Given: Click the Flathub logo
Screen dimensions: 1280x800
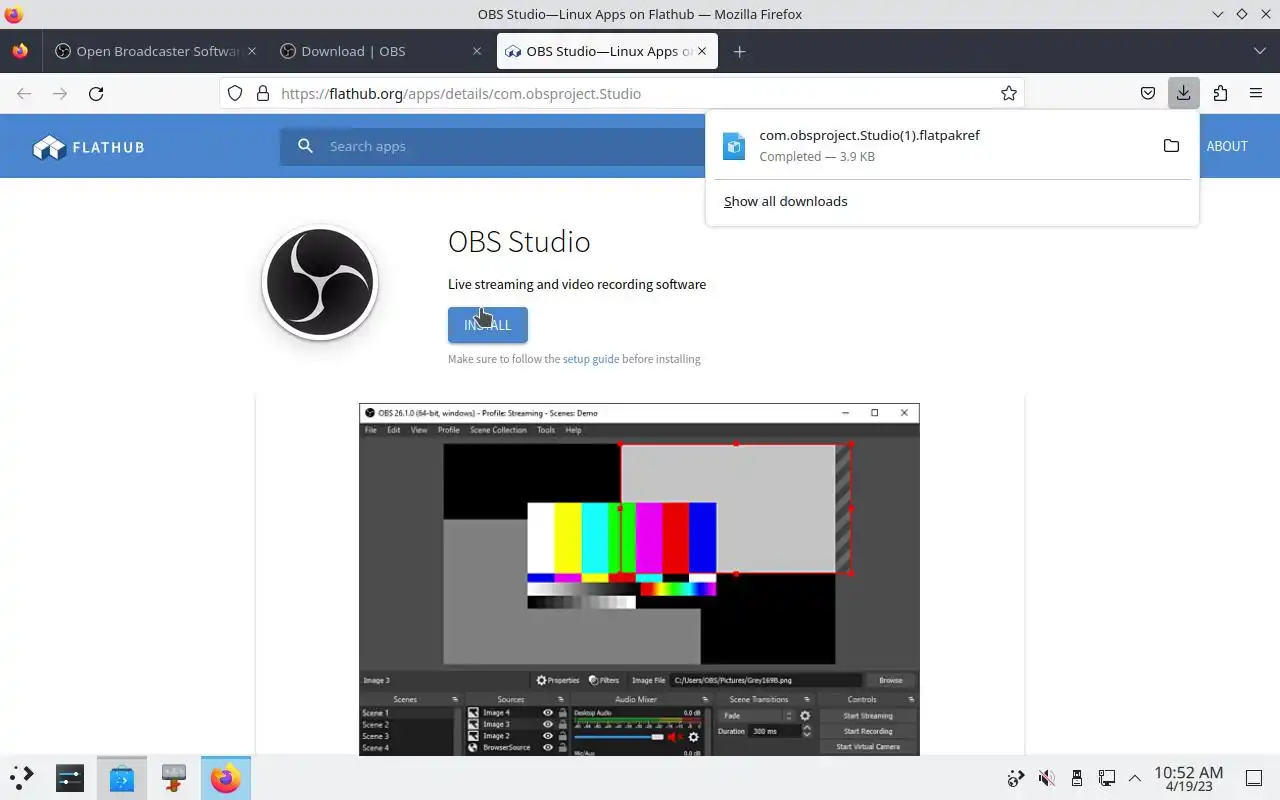Looking at the screenshot, I should (x=89, y=147).
